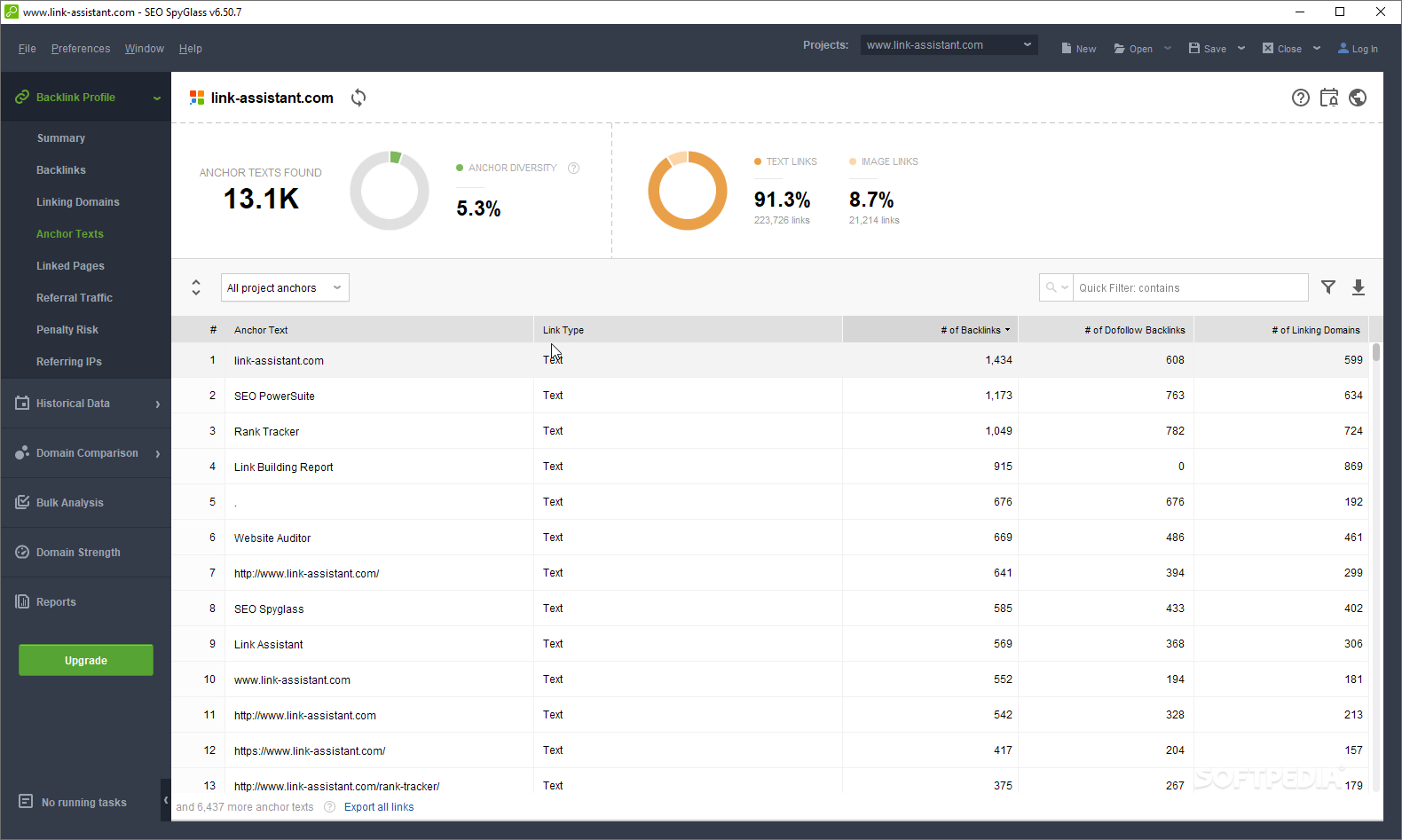The height and width of the screenshot is (840, 1402).
Task: Click the green Upgrade button
Action: tap(86, 660)
